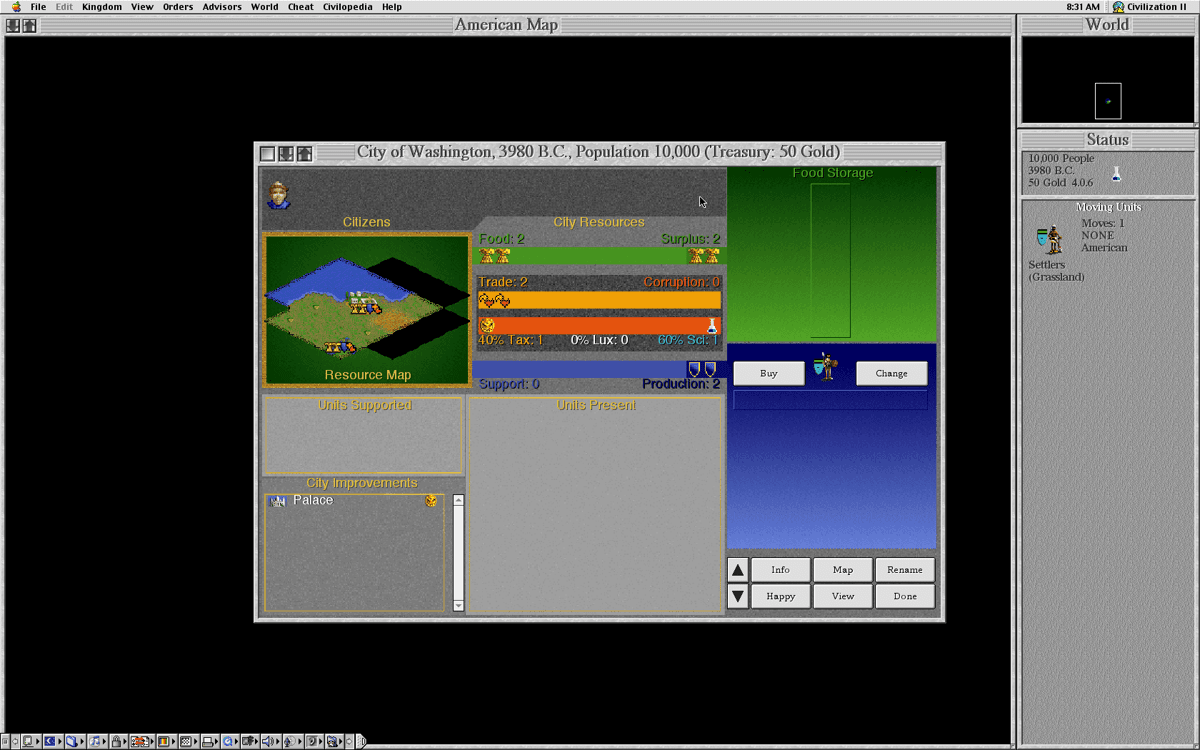Click the Settlers unit icon in Status panel
1200x750 pixels.
point(1050,241)
